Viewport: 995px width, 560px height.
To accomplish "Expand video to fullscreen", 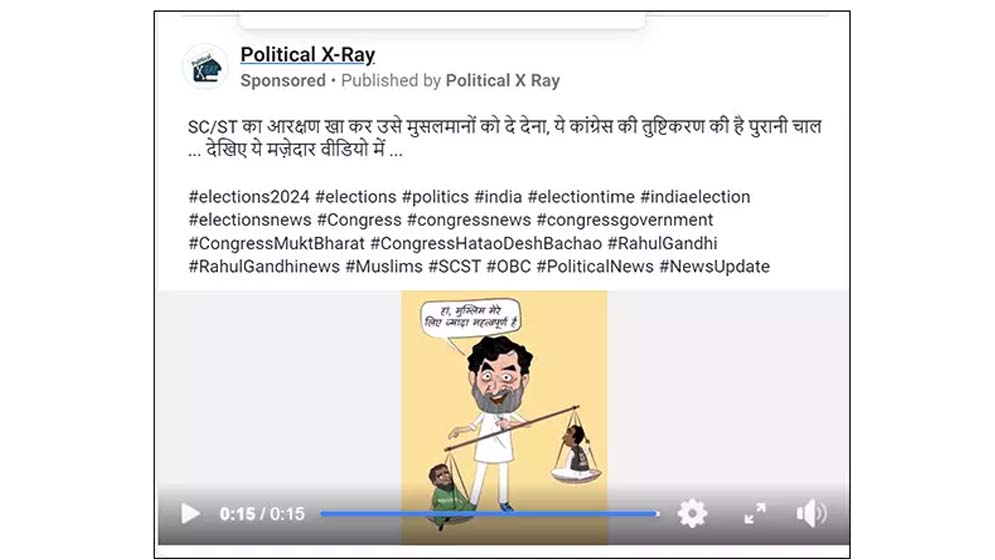I will [x=754, y=514].
